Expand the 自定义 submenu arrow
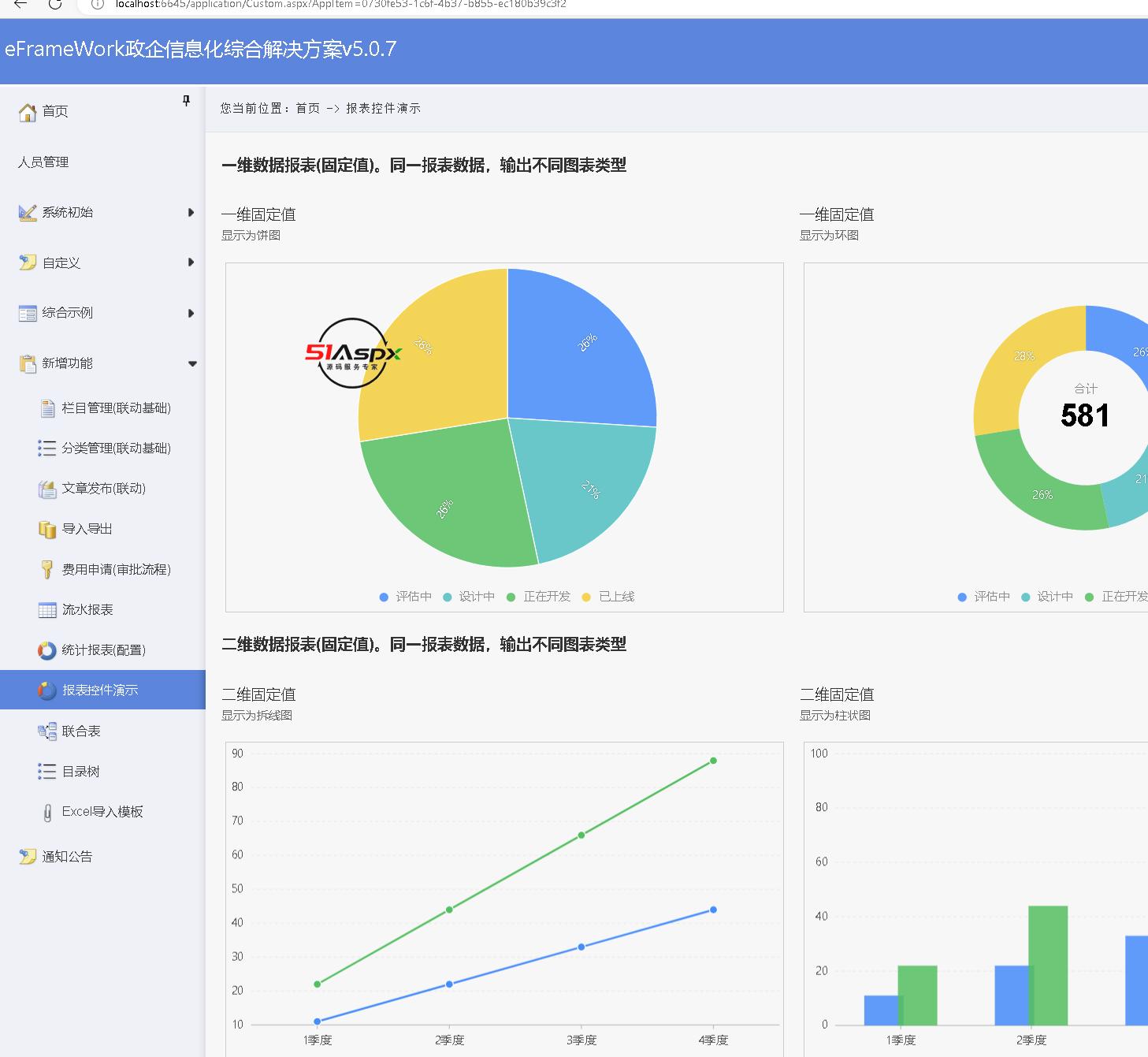Image resolution: width=1148 pixels, height=1057 pixels. (191, 262)
